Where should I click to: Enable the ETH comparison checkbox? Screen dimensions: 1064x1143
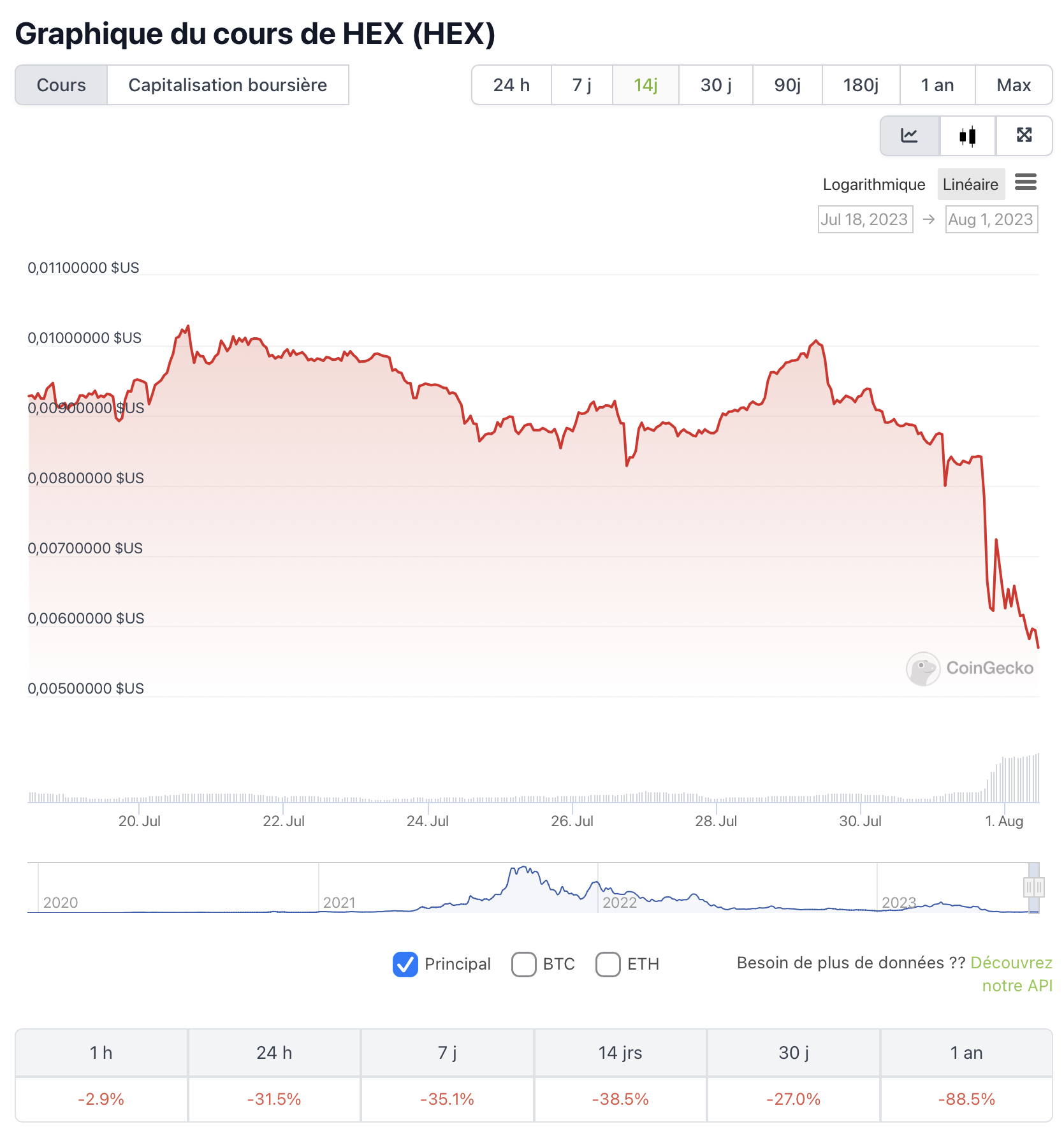(x=608, y=964)
